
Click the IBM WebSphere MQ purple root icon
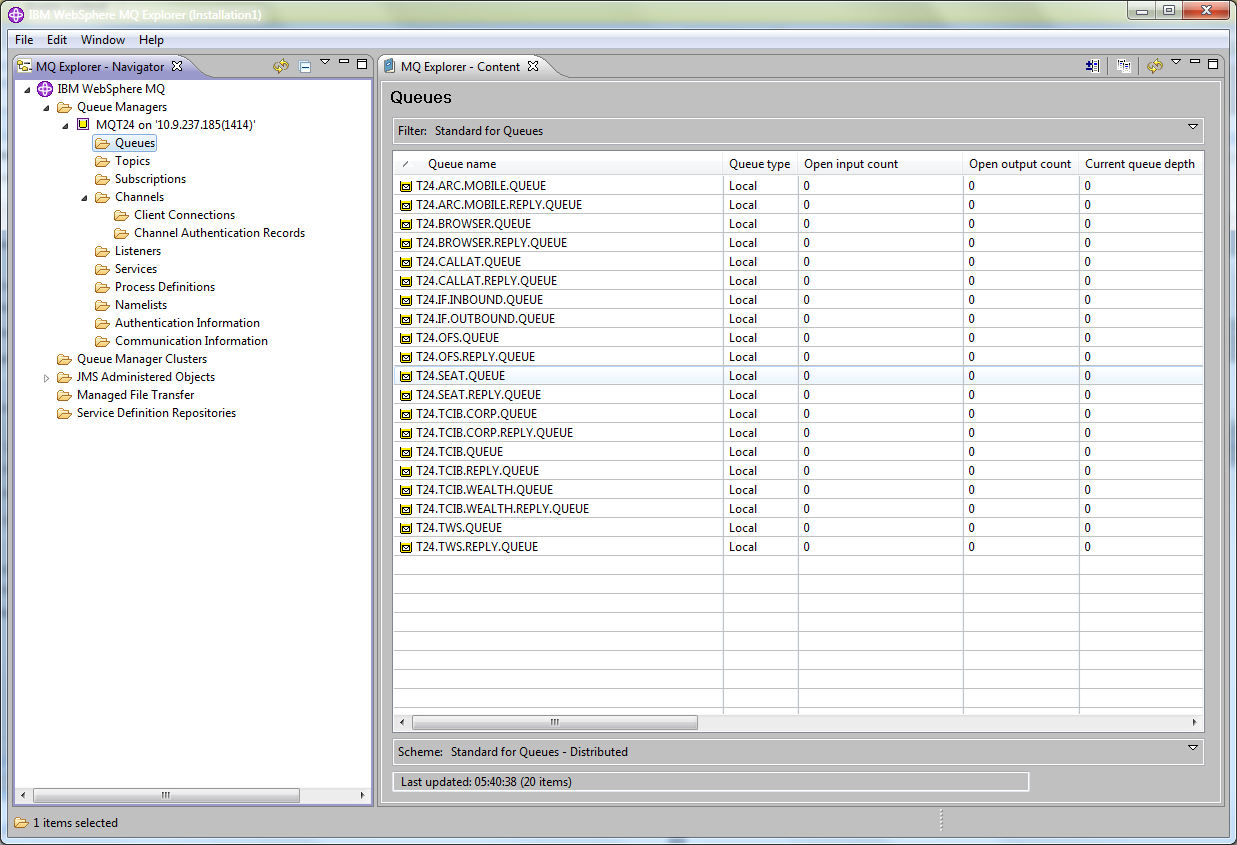coord(44,89)
